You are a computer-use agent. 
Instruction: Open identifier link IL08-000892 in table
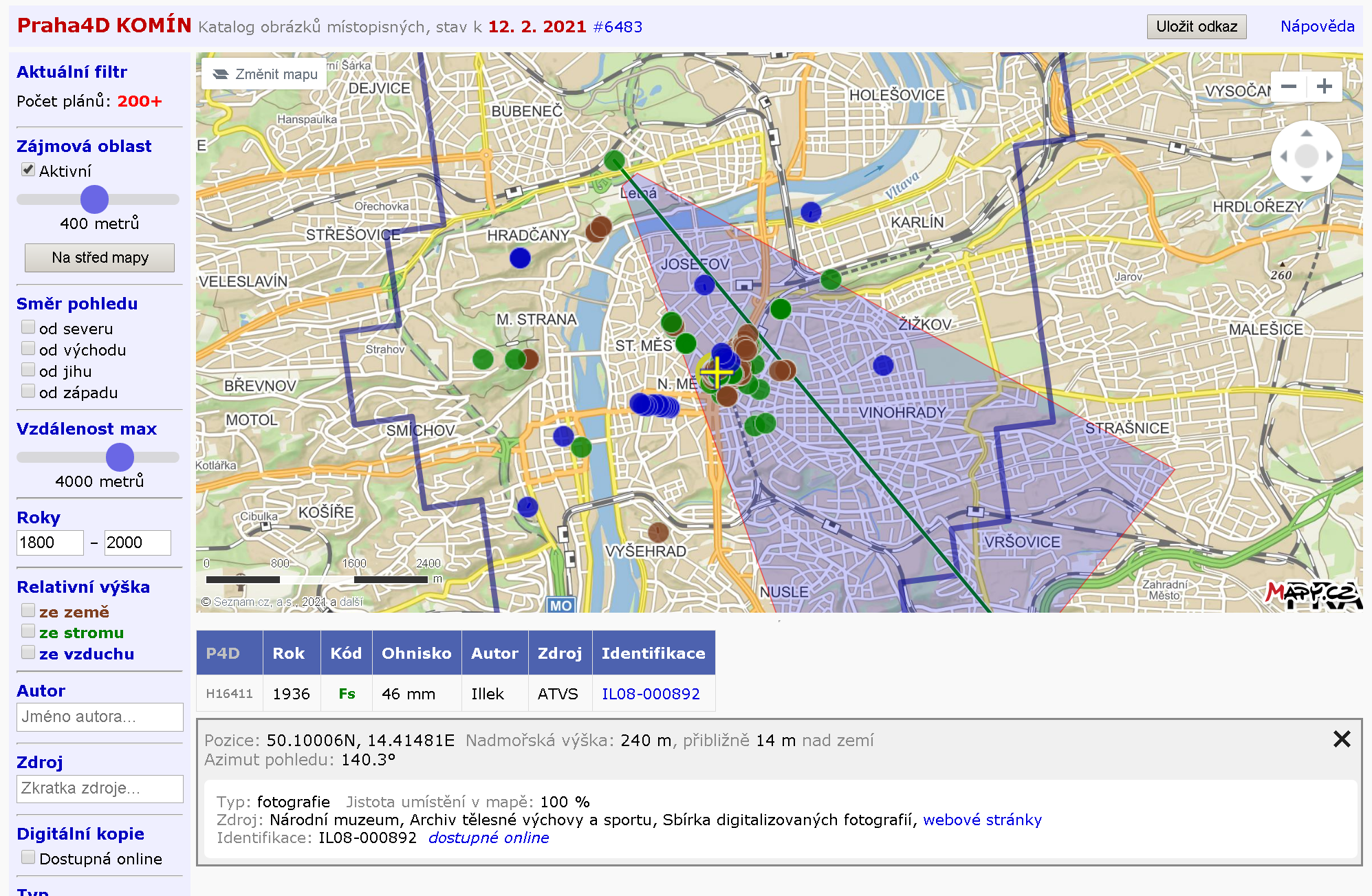click(651, 694)
